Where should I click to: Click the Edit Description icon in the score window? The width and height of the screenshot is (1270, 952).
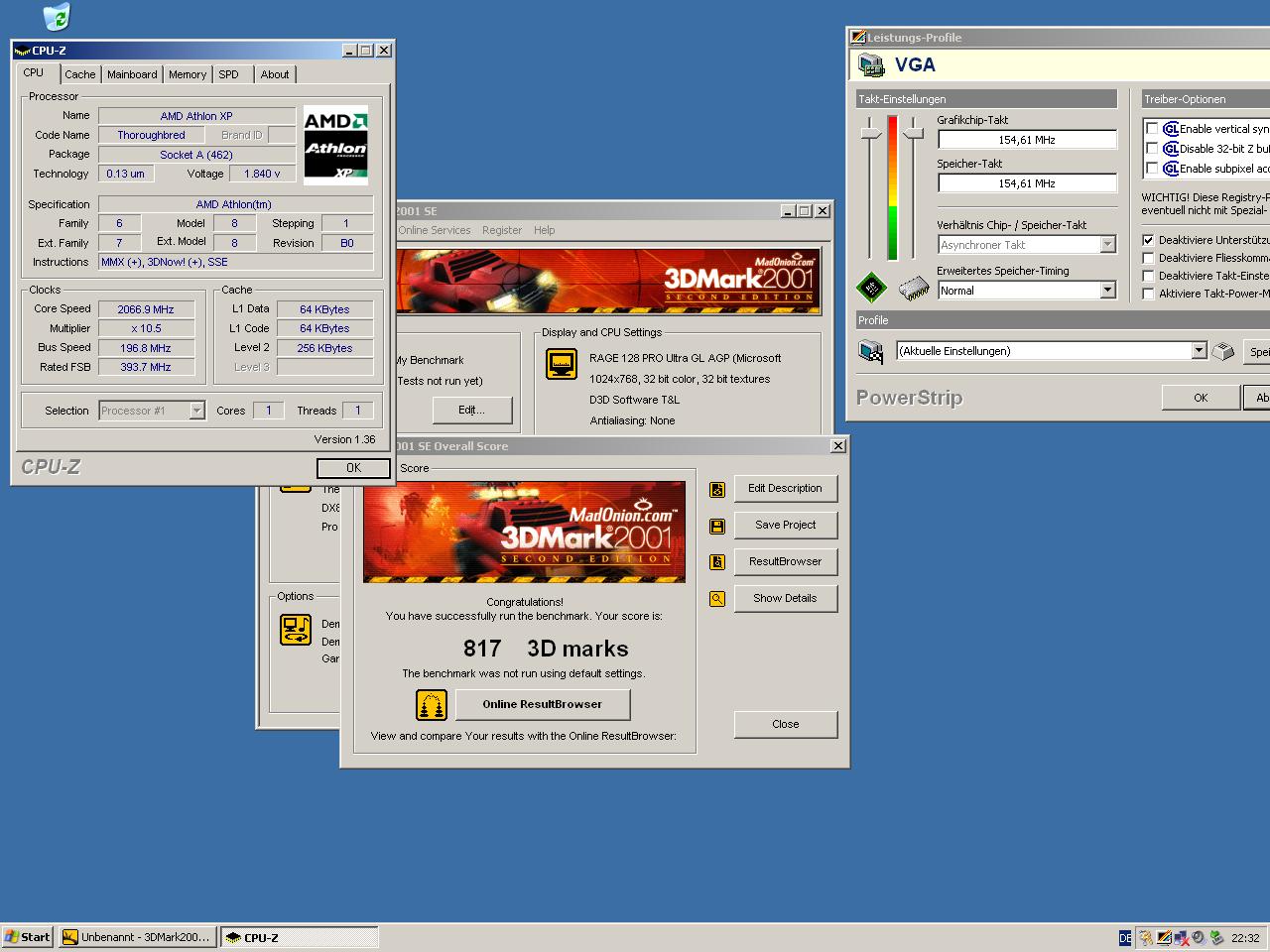(717, 489)
